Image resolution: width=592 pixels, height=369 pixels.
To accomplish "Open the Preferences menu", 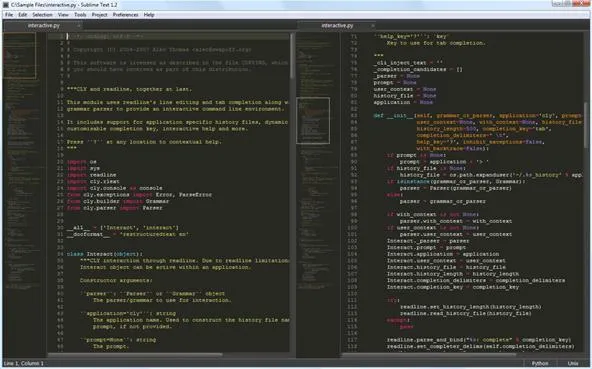I will point(125,15).
